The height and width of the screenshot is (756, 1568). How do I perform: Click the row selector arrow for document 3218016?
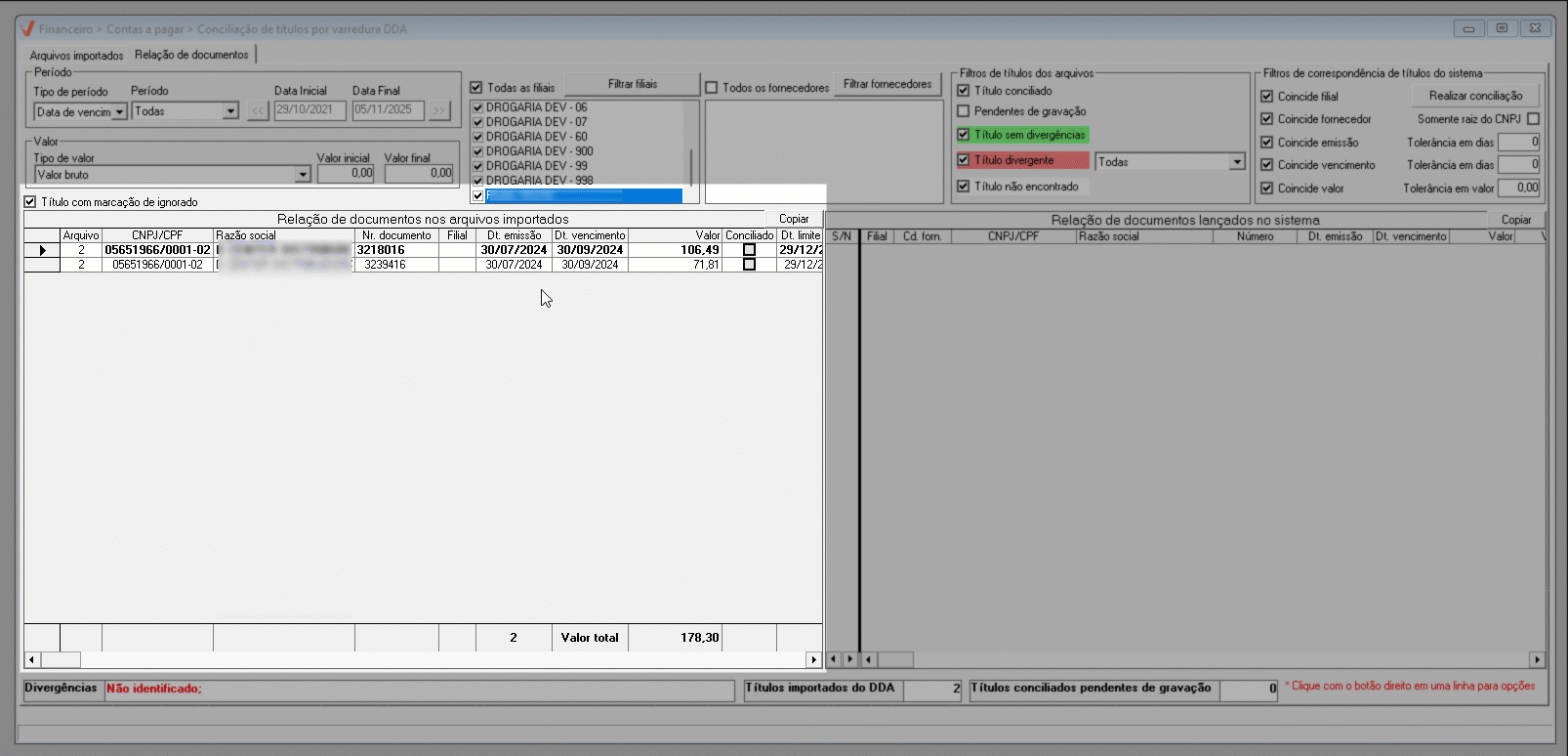coord(42,250)
